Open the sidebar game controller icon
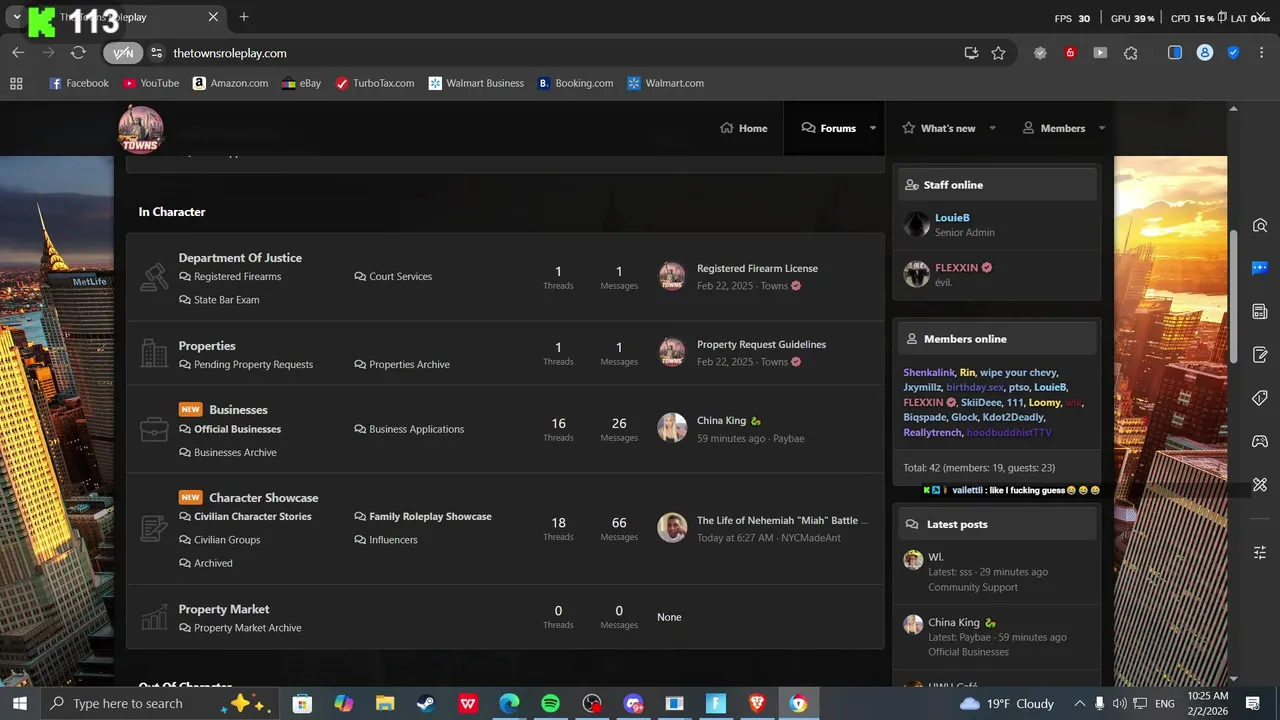Screen dimensions: 1280x720 click(1260, 441)
